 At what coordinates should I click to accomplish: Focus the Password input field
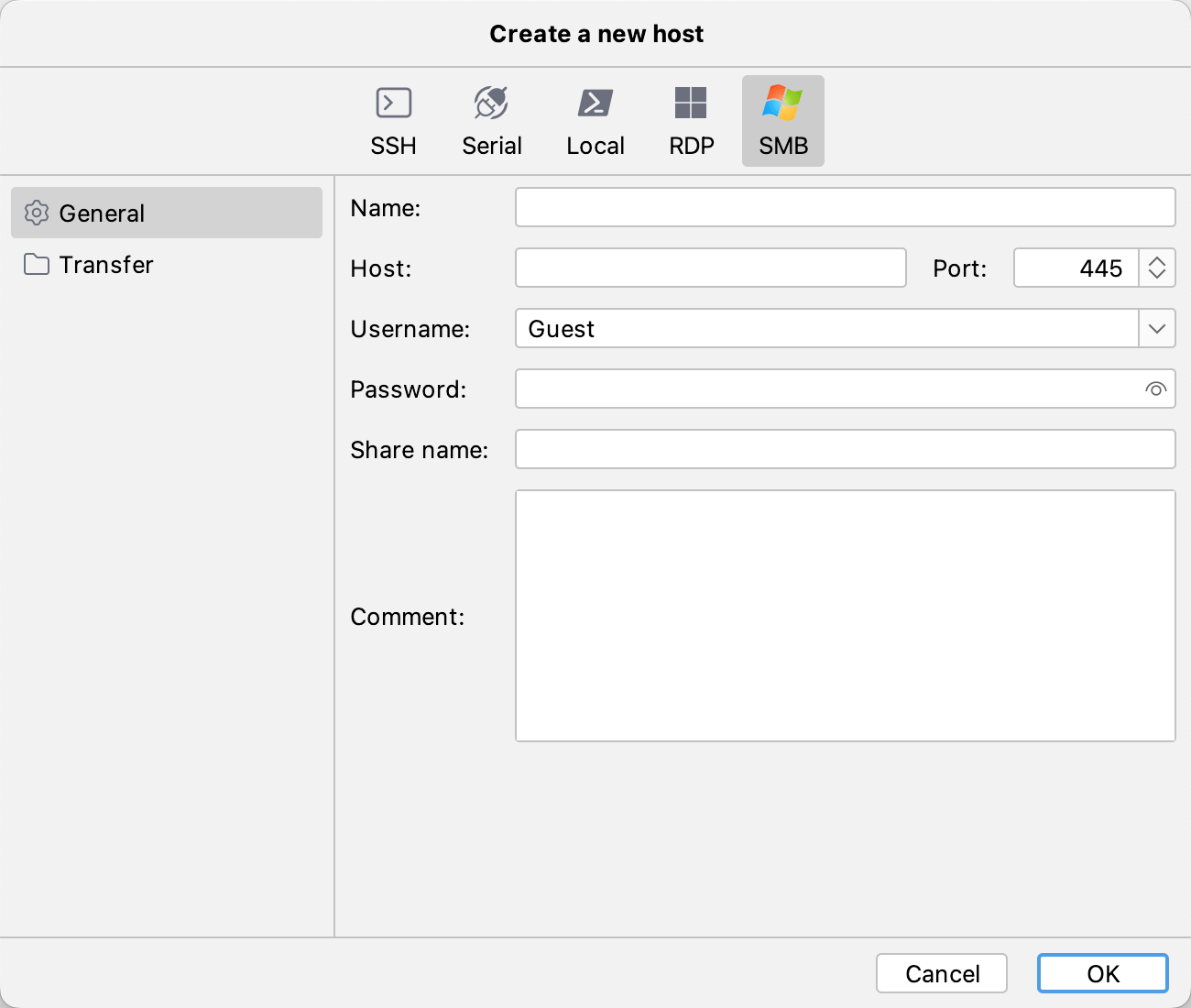(846, 389)
